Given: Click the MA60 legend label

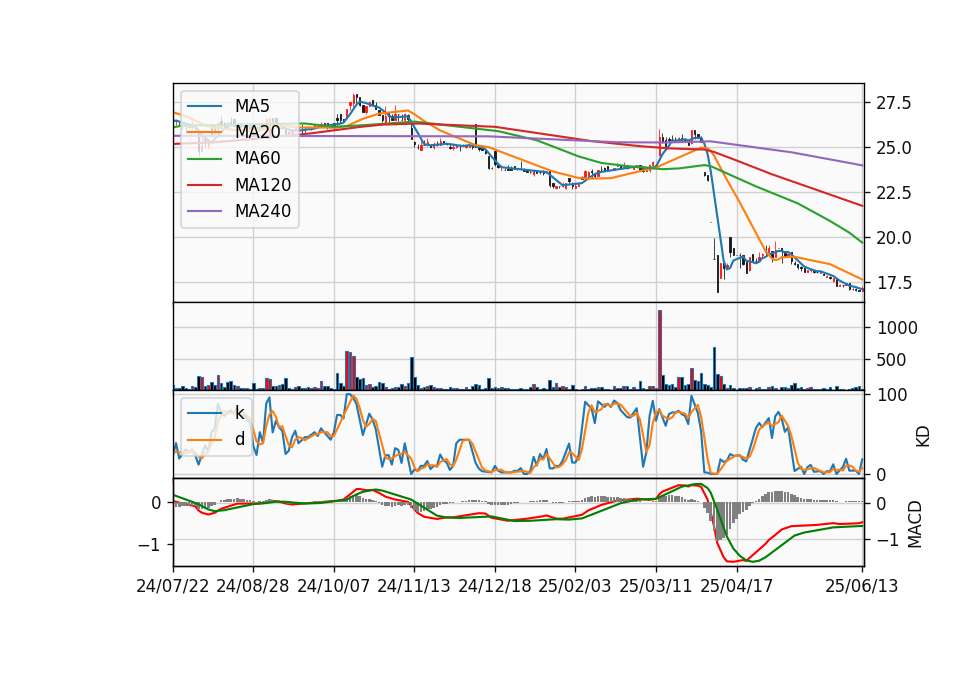Looking at the screenshot, I should [x=257, y=159].
